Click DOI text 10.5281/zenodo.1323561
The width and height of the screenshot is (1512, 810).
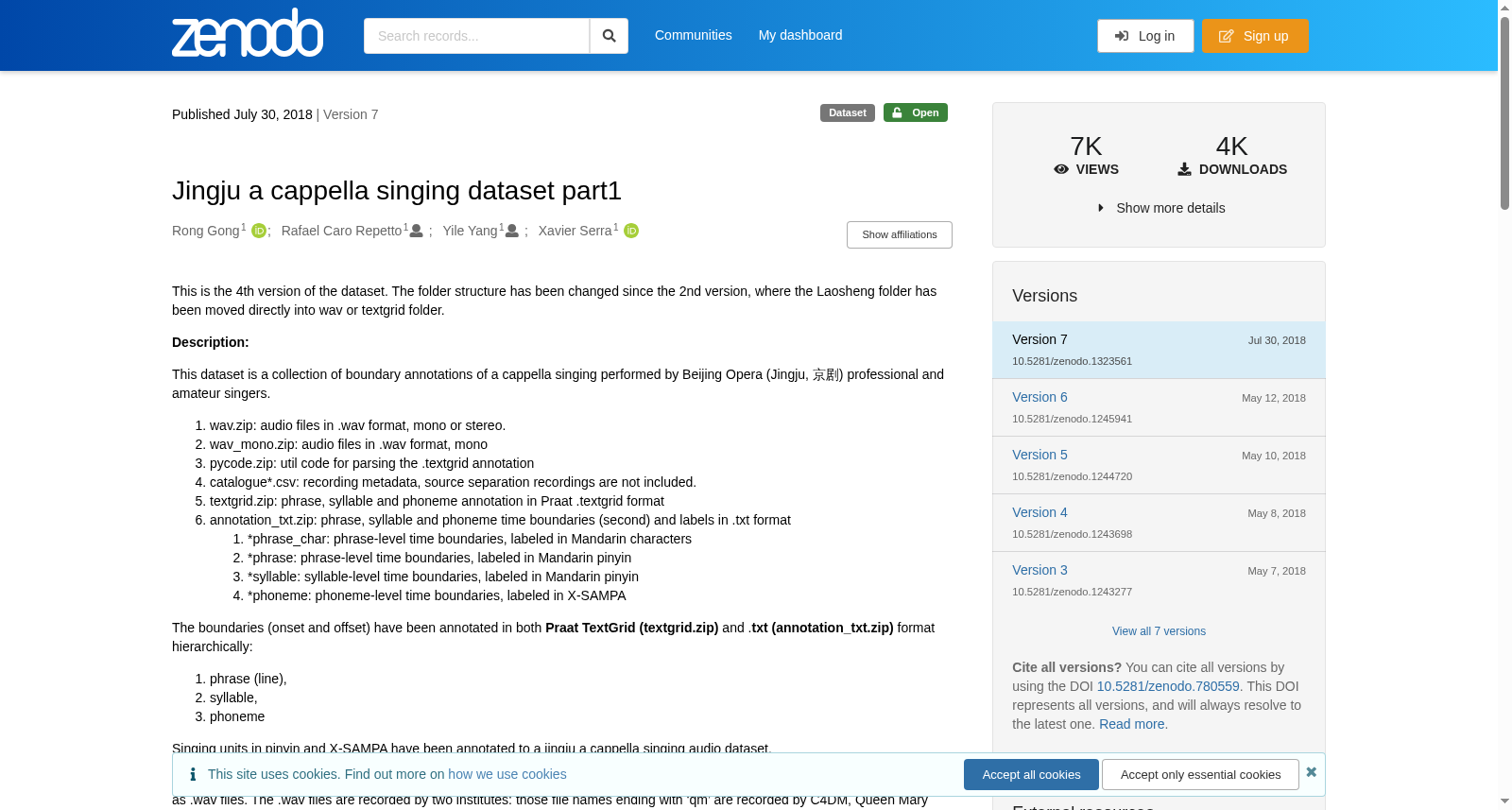[1072, 361]
